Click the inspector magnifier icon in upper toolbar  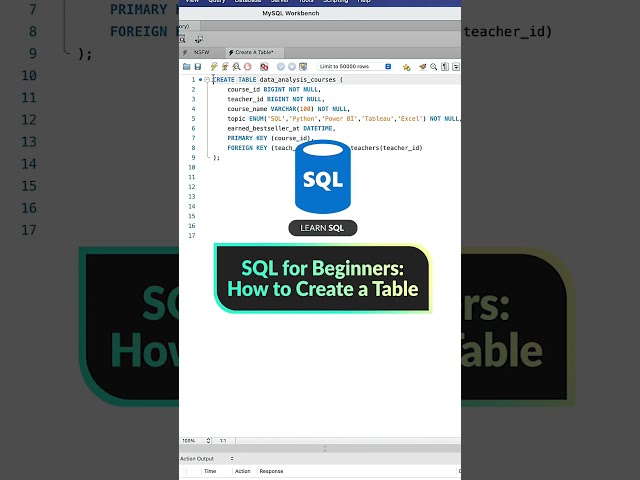182,39
